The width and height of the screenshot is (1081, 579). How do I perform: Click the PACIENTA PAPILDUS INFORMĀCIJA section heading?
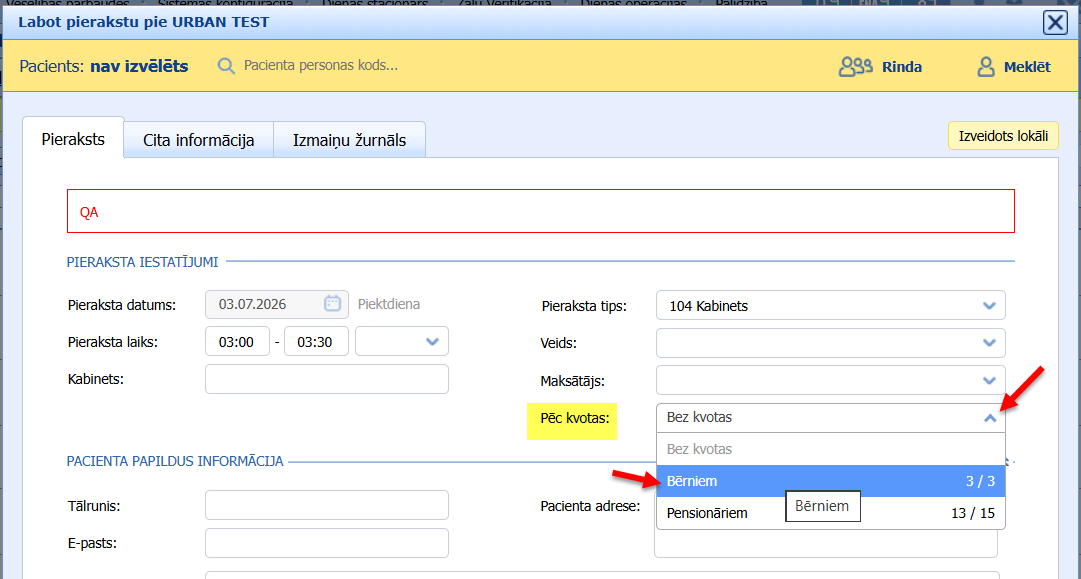click(175, 461)
